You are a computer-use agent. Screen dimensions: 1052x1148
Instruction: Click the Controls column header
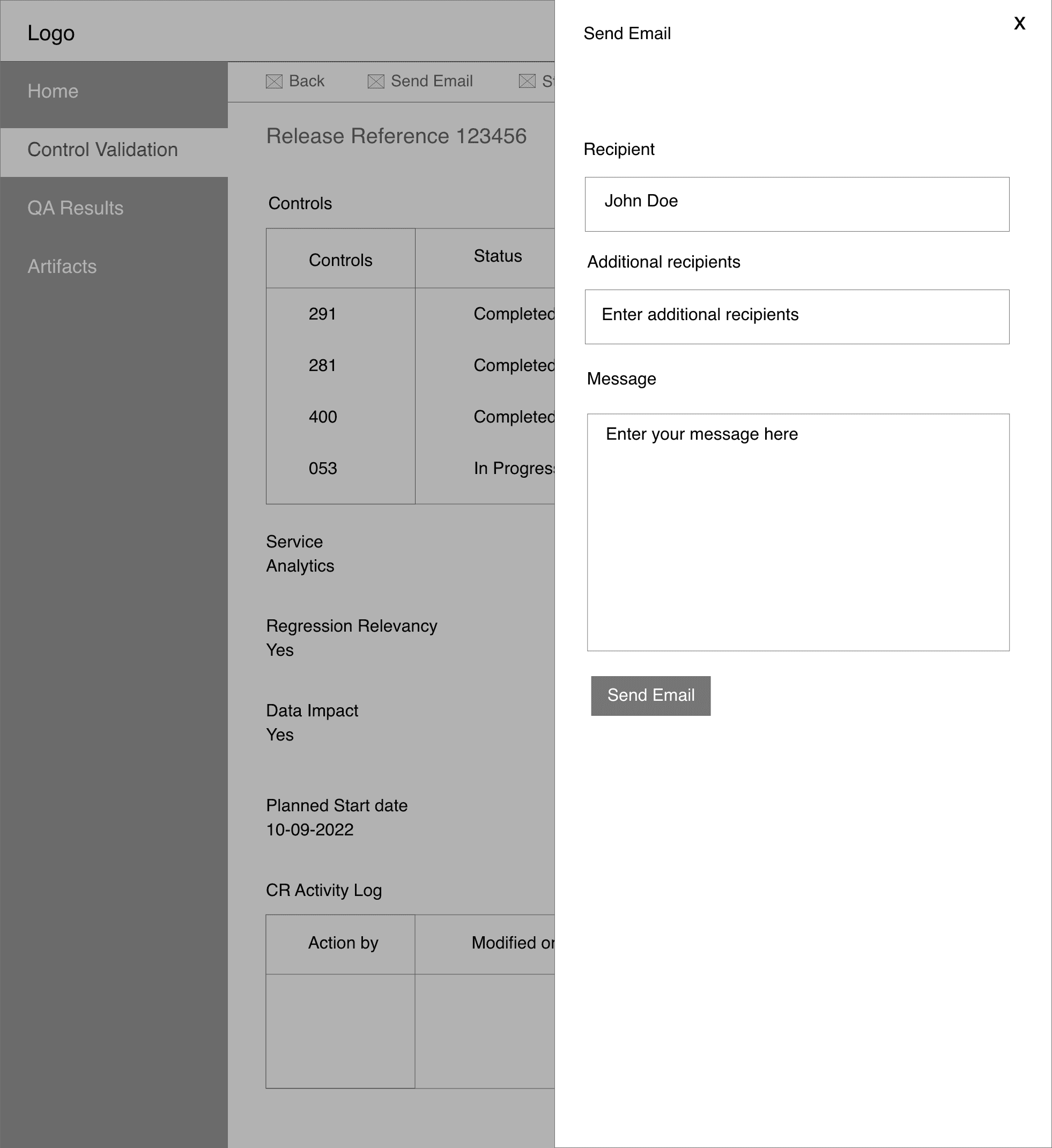pyautogui.click(x=340, y=260)
